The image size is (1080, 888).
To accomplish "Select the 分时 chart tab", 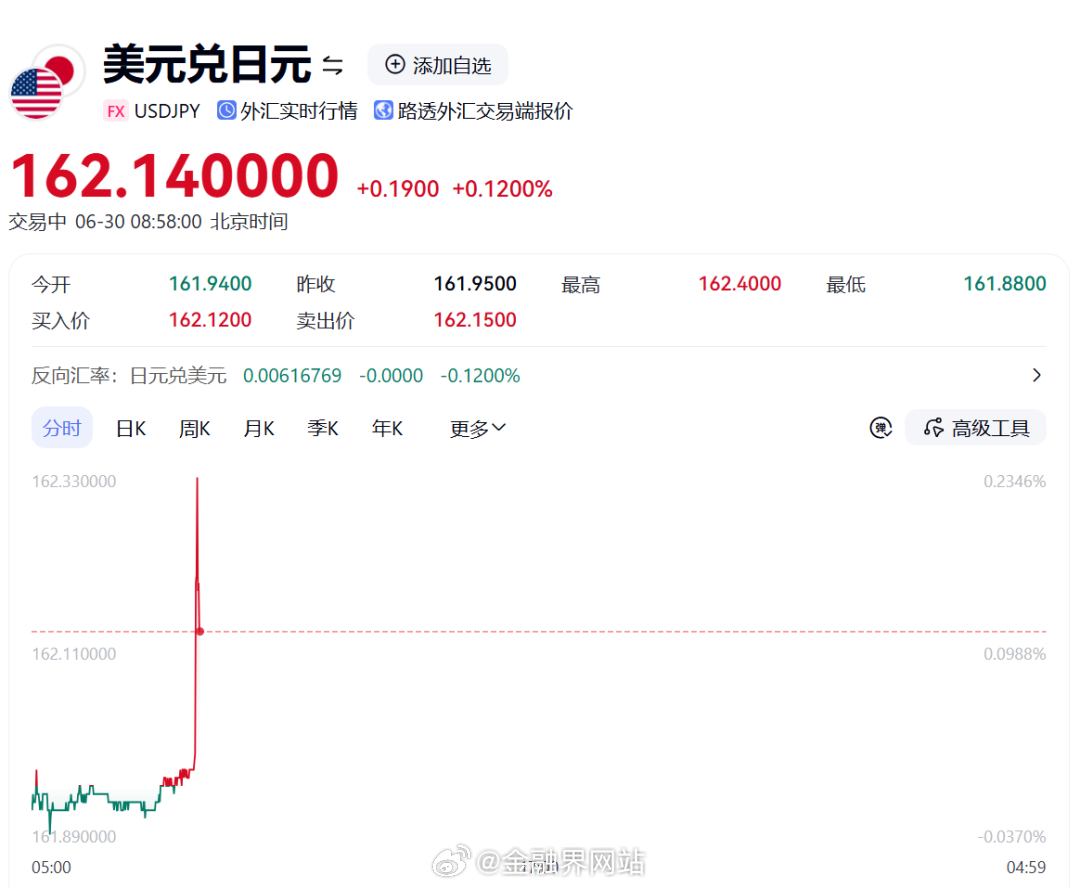I will (62, 428).
